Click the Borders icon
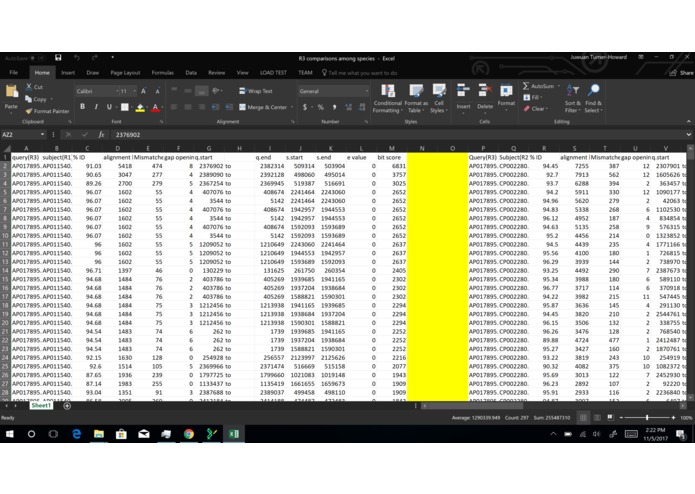Screen dimensions: 695x494 point(125,107)
